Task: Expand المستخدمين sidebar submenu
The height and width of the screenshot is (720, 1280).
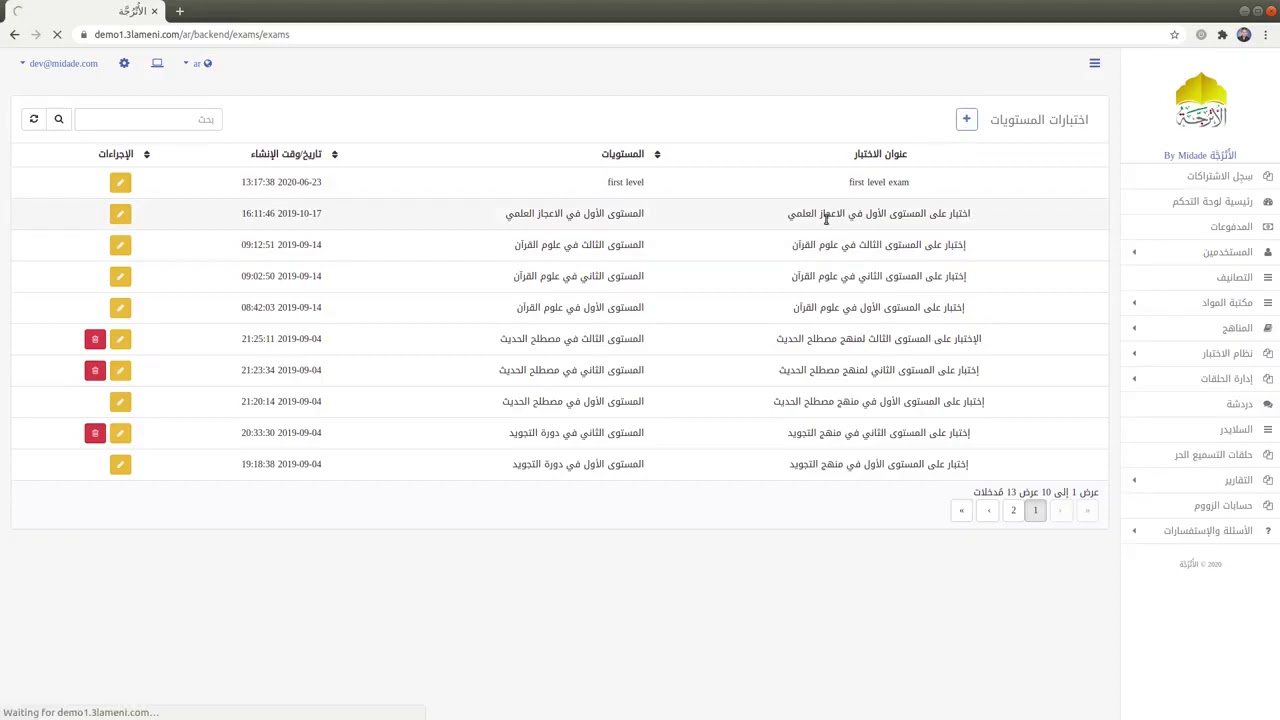Action: 1199,252
